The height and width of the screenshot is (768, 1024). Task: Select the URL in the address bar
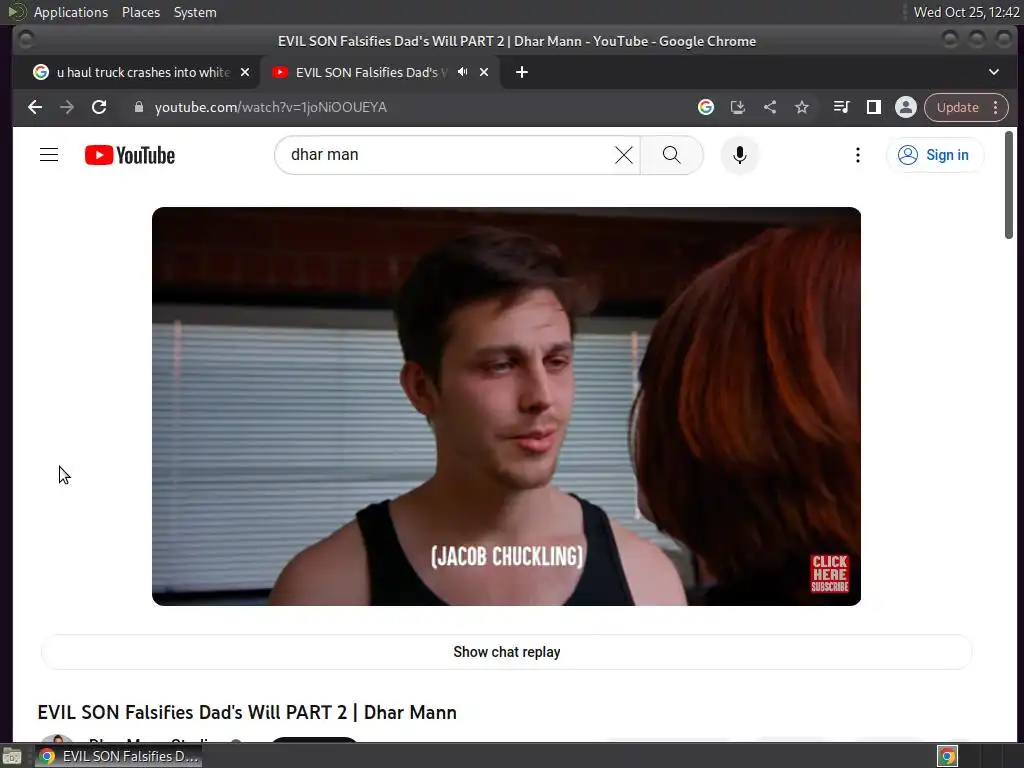tap(270, 107)
